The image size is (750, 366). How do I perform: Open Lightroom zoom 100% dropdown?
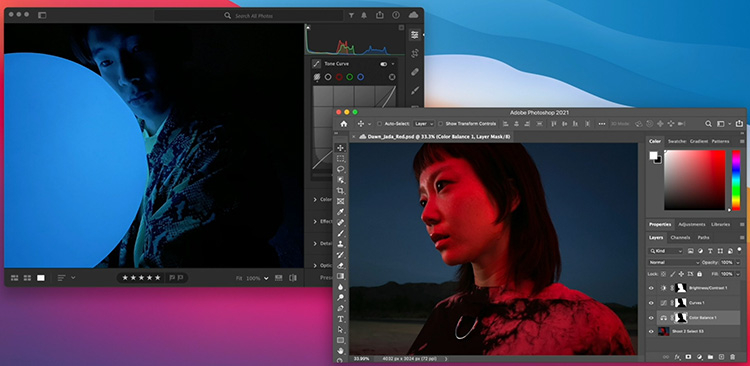[x=266, y=278]
